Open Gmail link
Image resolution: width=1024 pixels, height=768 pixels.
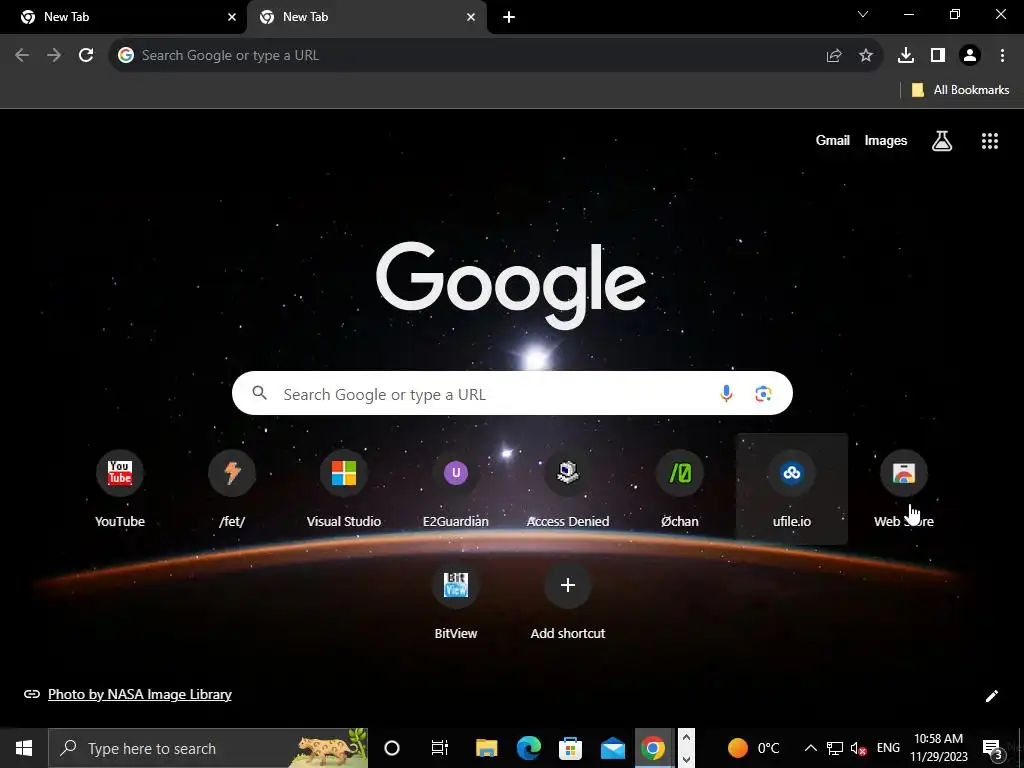coord(832,140)
